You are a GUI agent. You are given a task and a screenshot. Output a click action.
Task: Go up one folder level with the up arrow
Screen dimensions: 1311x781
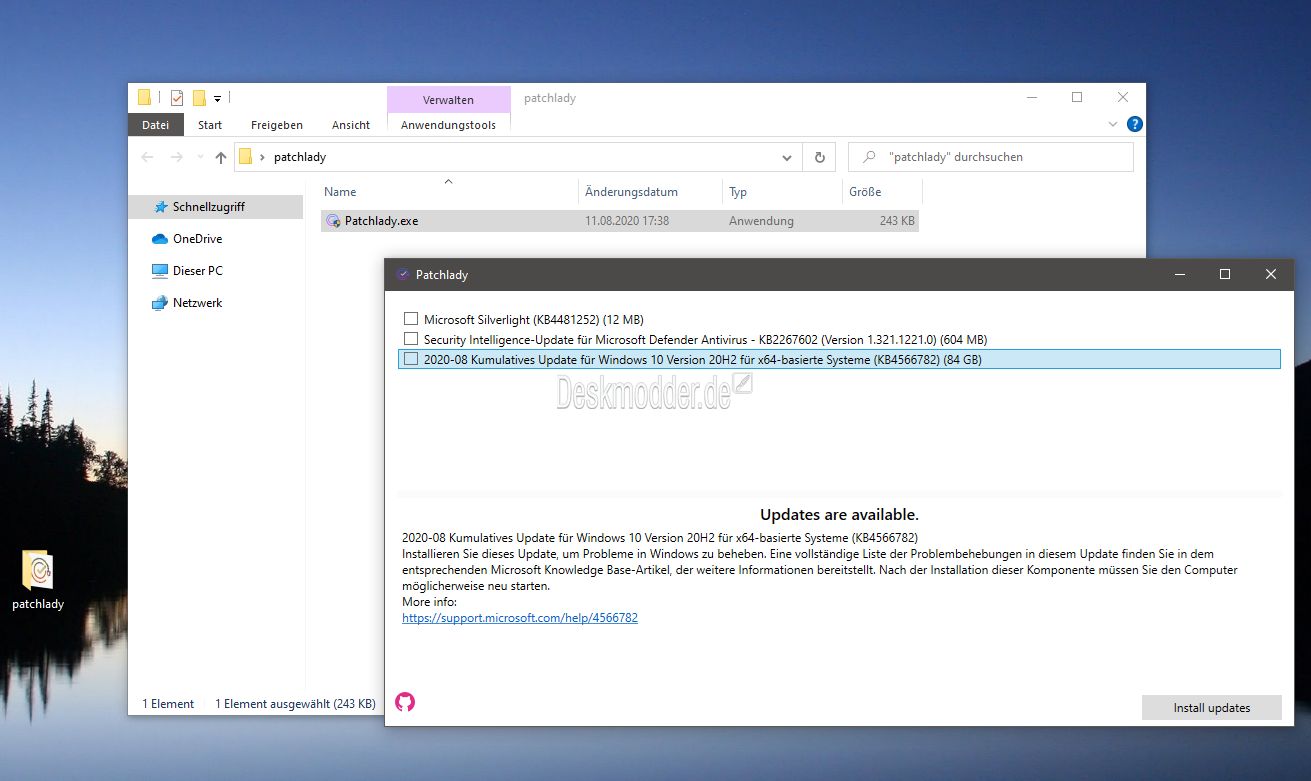click(x=221, y=158)
